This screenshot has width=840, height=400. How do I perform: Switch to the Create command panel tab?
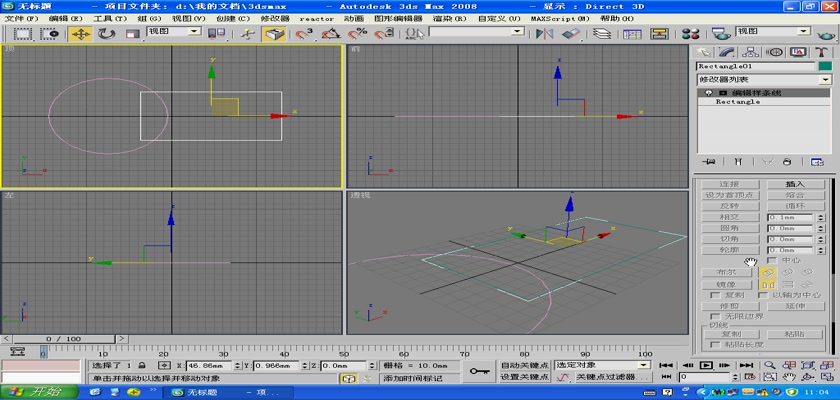pyautogui.click(x=703, y=52)
